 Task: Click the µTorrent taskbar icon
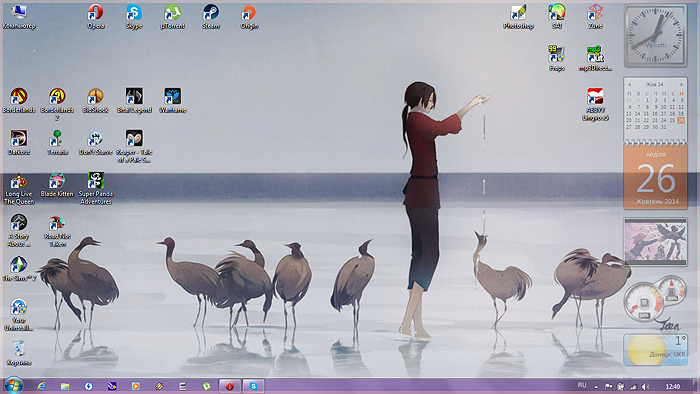tap(206, 386)
